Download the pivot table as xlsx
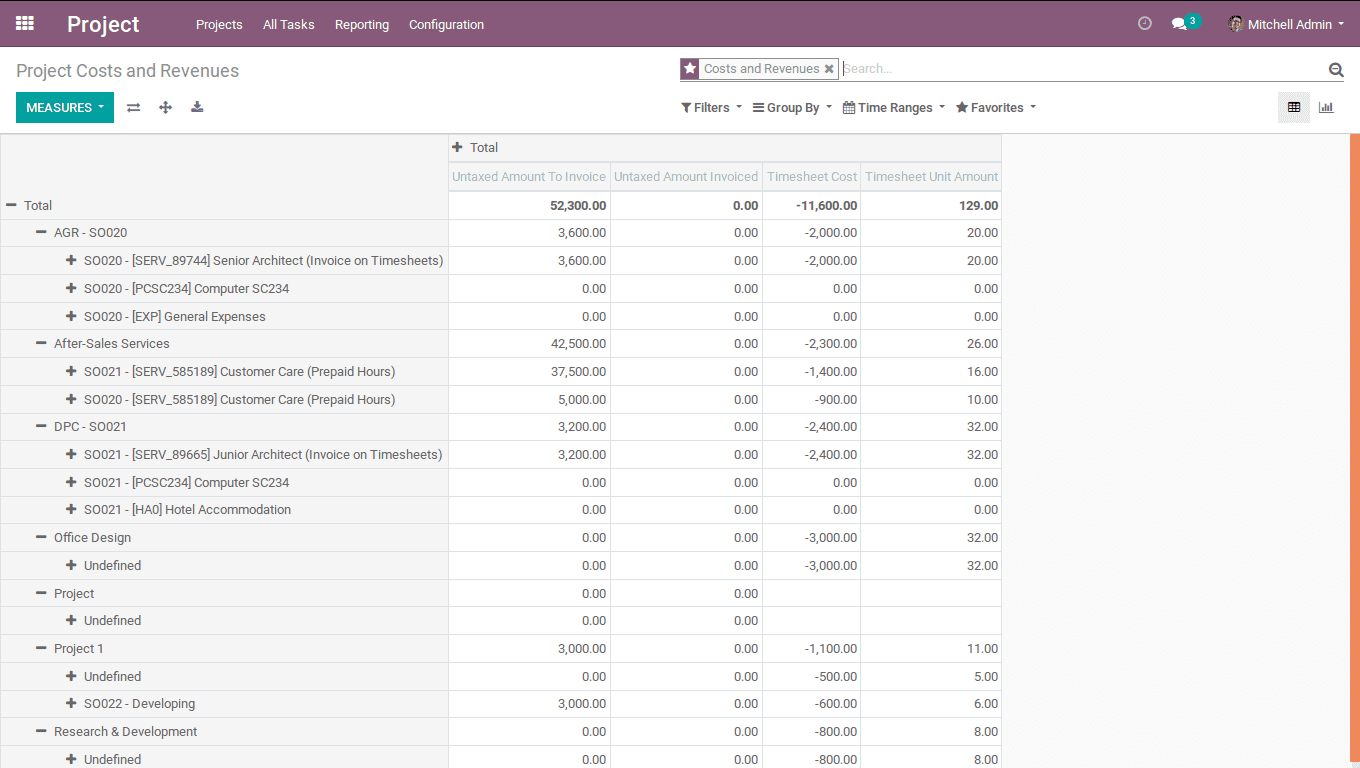Viewport: 1360px width, 768px height. pyautogui.click(x=197, y=108)
